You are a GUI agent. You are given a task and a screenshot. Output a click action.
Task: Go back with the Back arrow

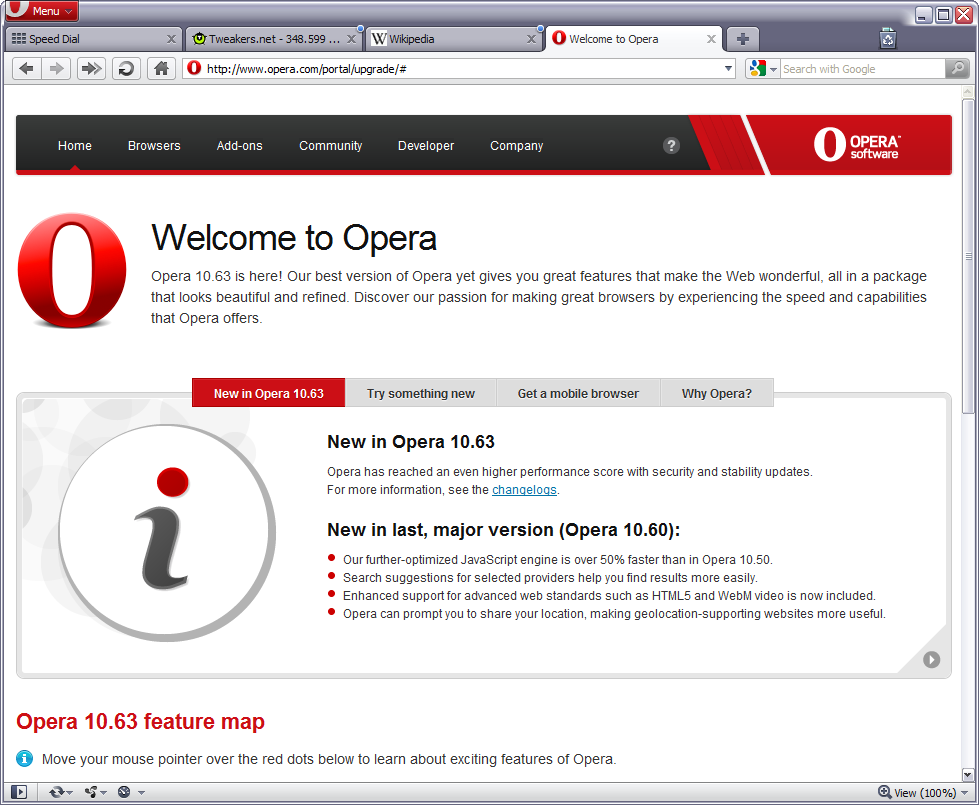[27, 69]
